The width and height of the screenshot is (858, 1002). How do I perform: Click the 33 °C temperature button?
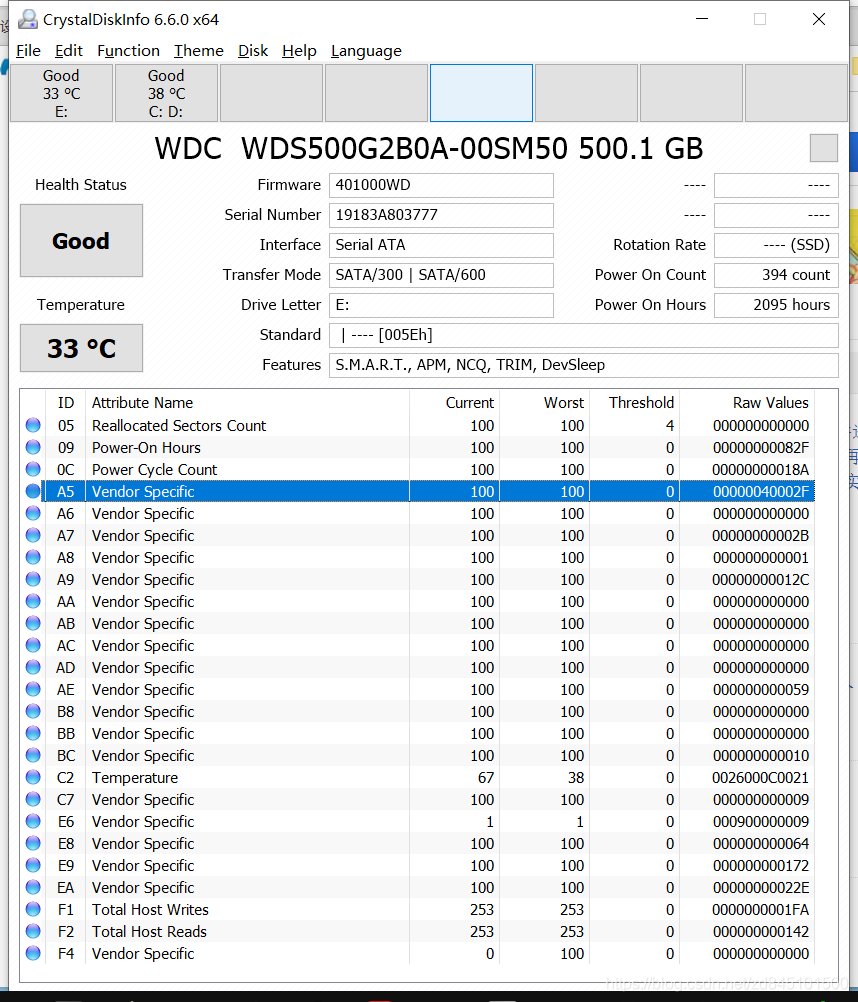click(81, 348)
